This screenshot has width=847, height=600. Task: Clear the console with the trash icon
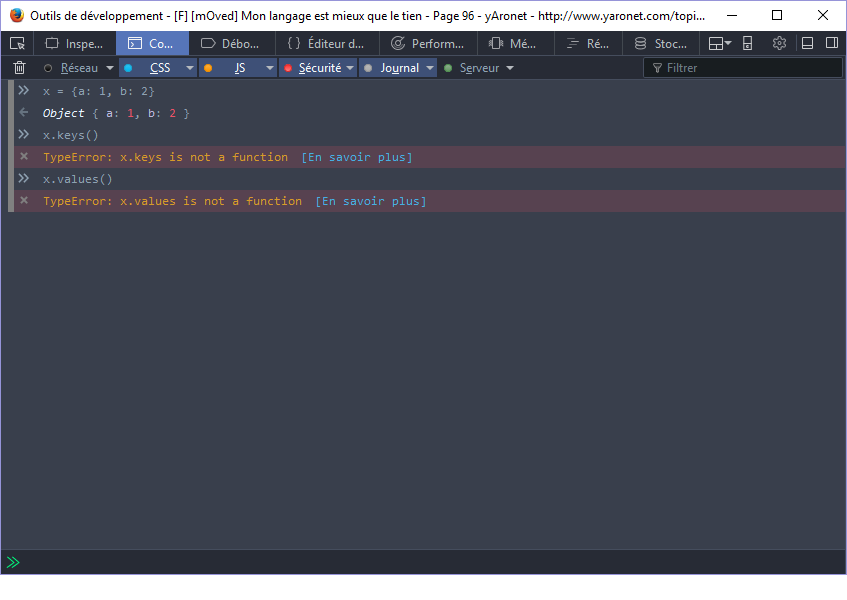19,68
